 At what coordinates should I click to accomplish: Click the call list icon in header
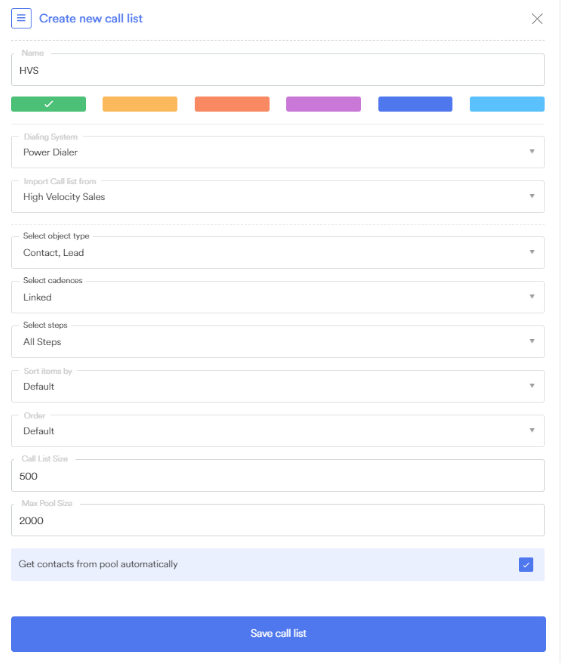coord(21,19)
